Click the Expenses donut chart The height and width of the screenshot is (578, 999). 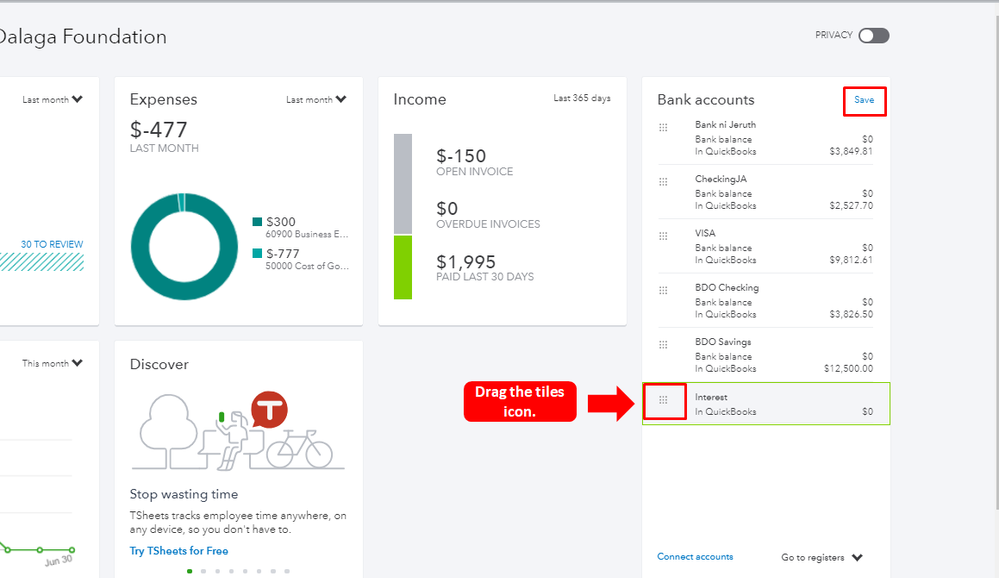tap(184, 246)
